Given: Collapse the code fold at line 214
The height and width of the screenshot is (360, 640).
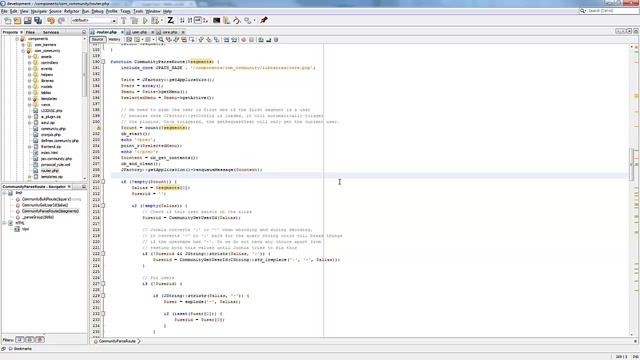Looking at the screenshot, I should pyautogui.click(x=103, y=206).
